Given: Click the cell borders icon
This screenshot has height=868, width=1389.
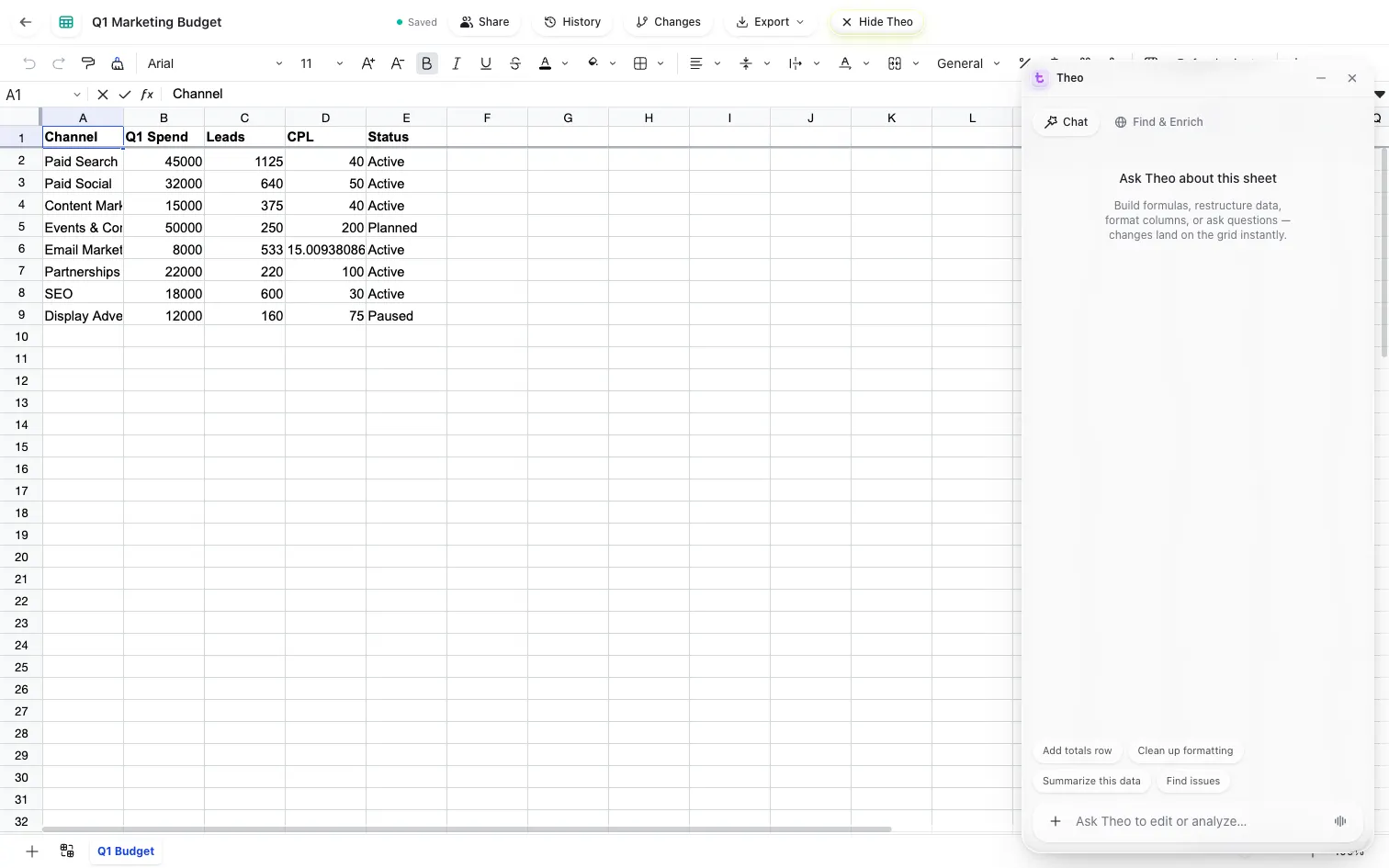Looking at the screenshot, I should (640, 63).
